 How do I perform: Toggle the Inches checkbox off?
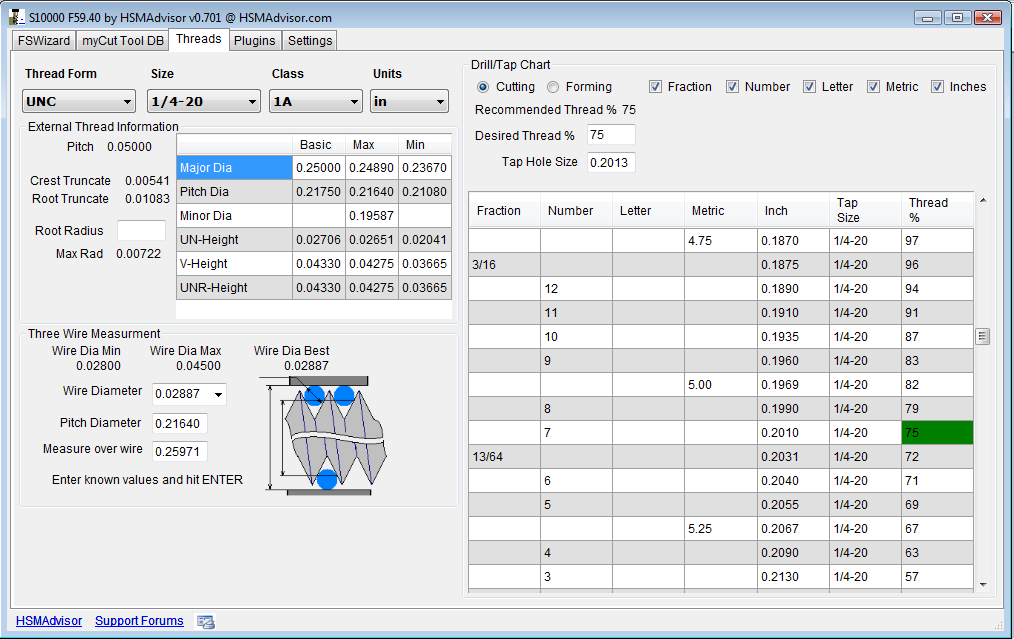click(x=938, y=86)
